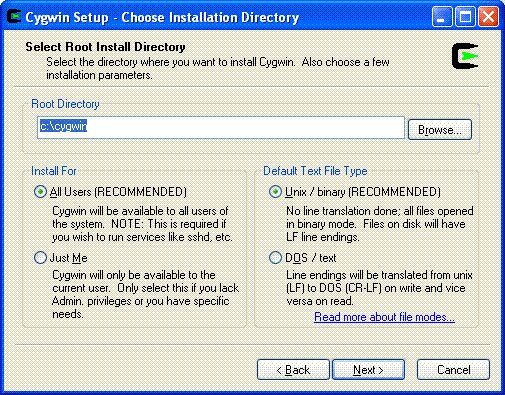Cancel the Cygwin installation
Image resolution: width=505 pixels, height=395 pixels.
[453, 370]
